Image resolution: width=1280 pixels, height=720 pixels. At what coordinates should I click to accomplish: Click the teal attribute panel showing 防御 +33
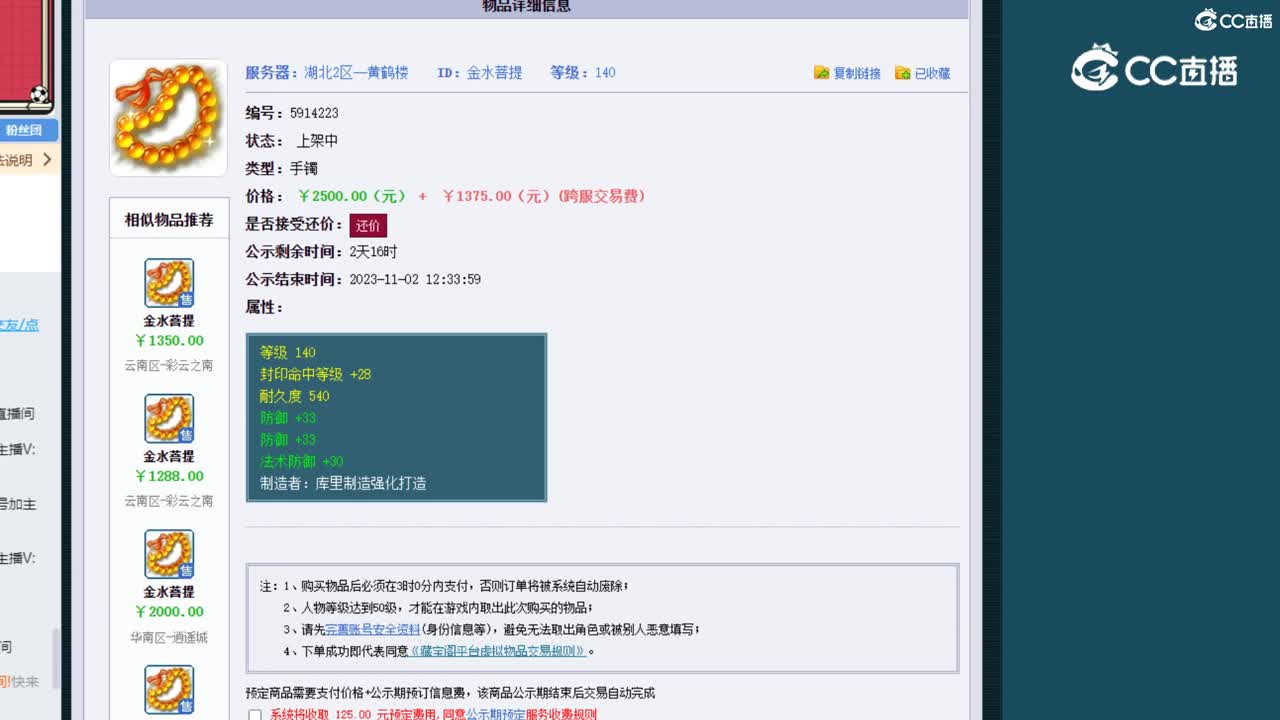point(395,417)
